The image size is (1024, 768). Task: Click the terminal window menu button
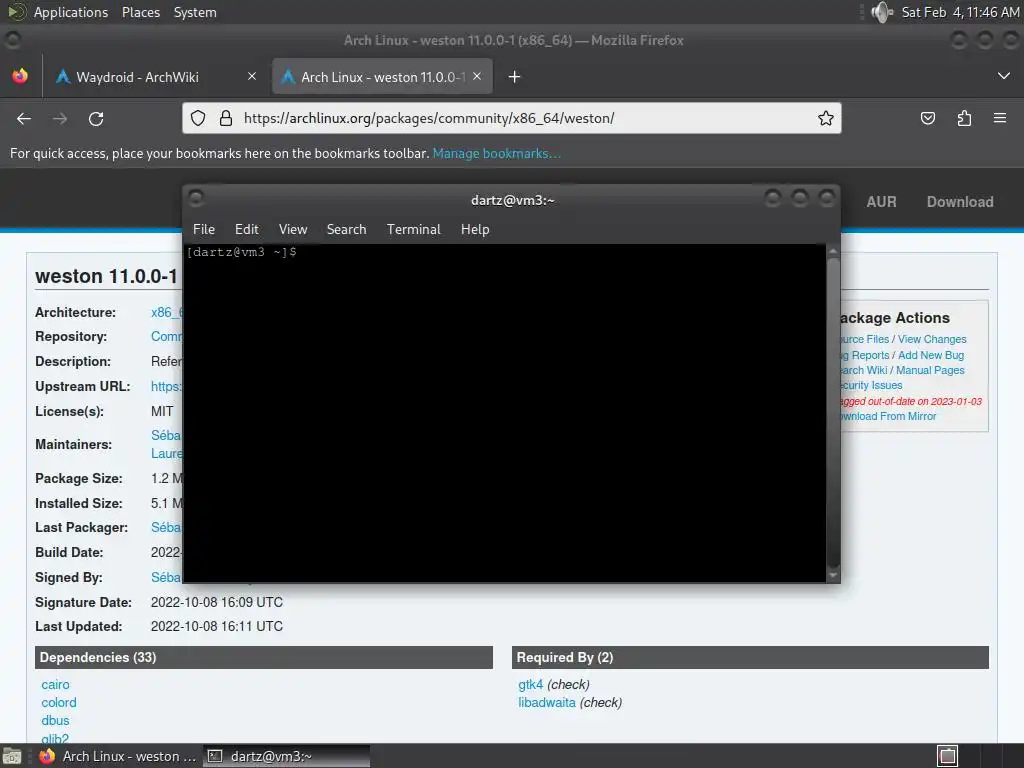click(x=196, y=197)
